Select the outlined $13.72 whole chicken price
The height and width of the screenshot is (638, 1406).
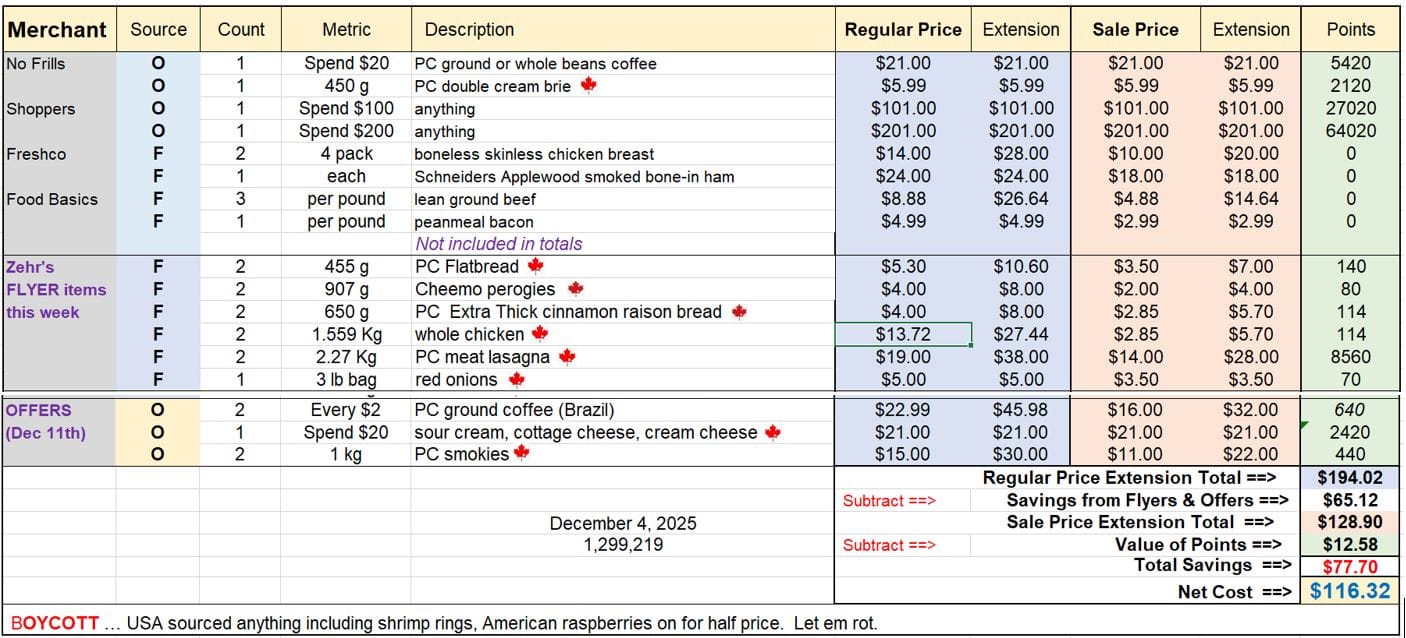902,334
